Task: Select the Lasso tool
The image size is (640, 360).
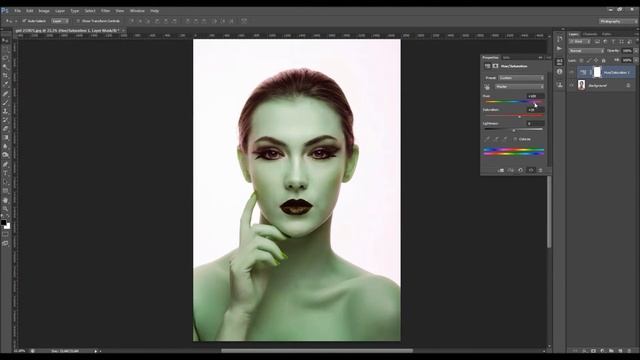Action: (5, 58)
